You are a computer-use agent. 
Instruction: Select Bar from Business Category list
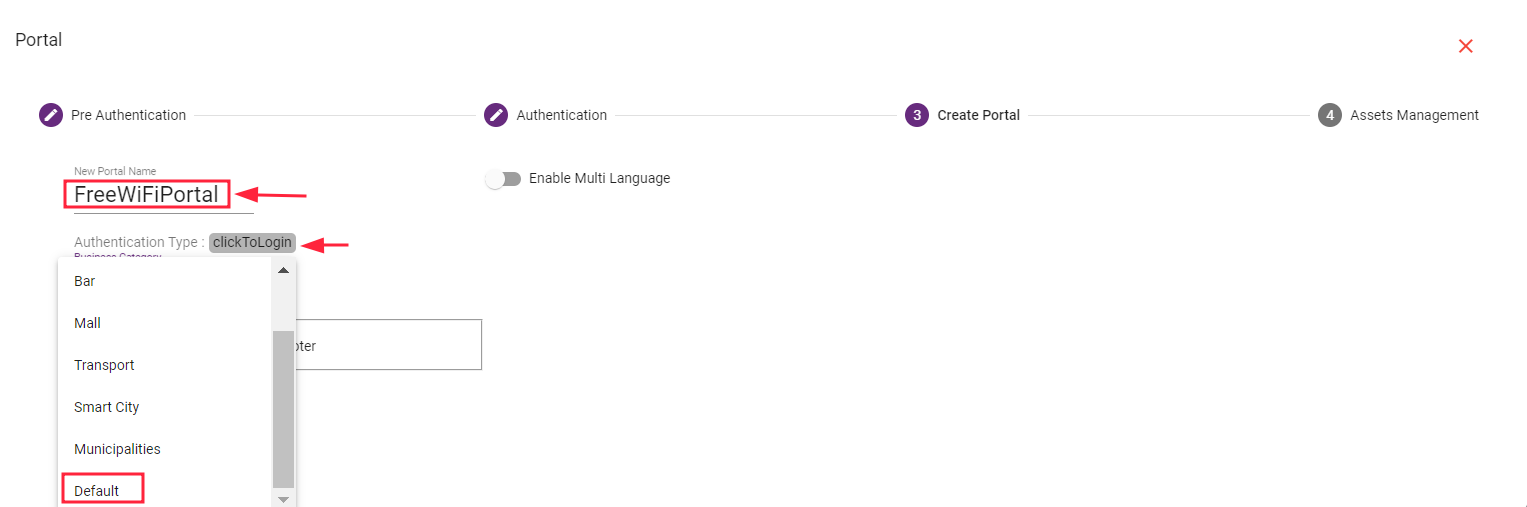(x=85, y=281)
